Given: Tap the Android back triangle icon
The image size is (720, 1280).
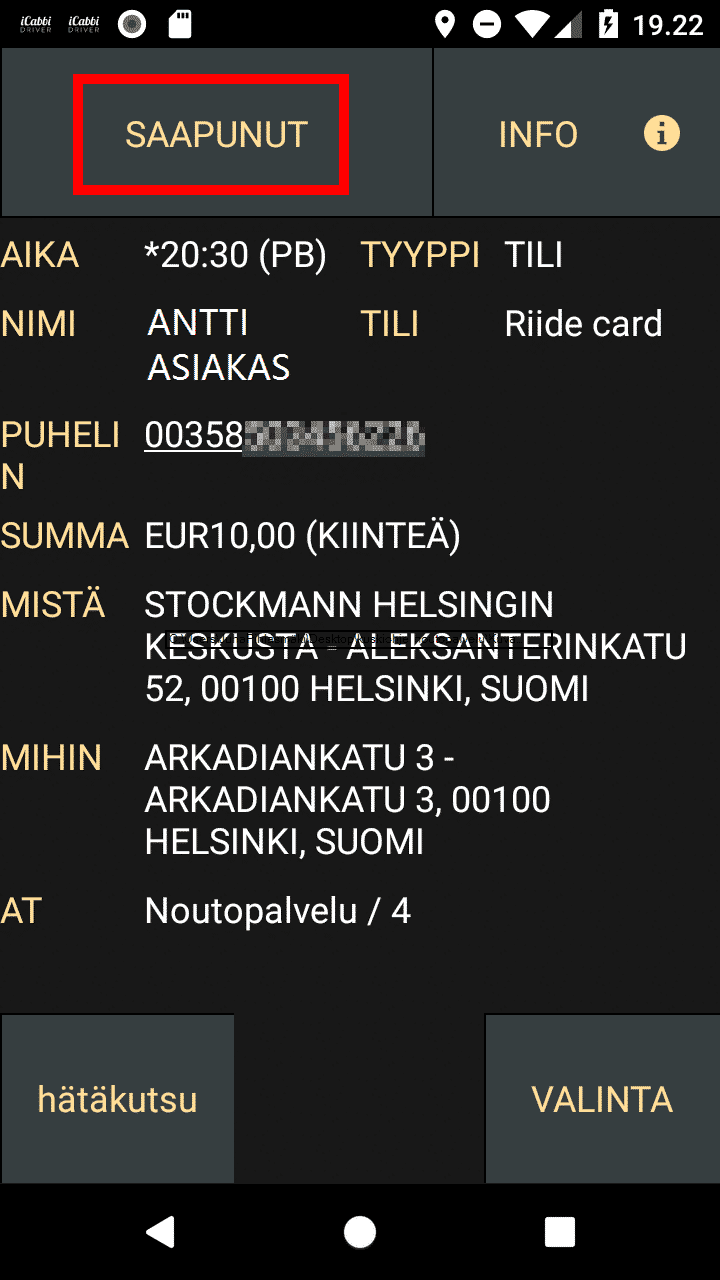Looking at the screenshot, I should tap(160, 1232).
